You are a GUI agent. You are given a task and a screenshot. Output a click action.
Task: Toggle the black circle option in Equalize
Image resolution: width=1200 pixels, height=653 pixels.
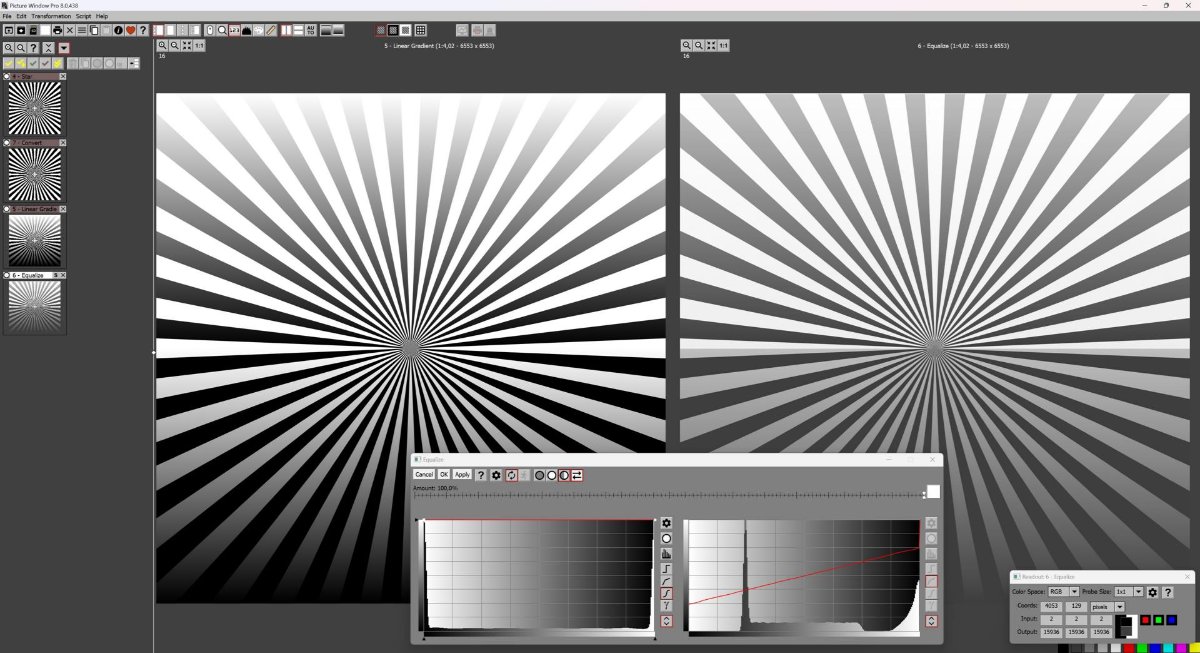pyautogui.click(x=540, y=475)
